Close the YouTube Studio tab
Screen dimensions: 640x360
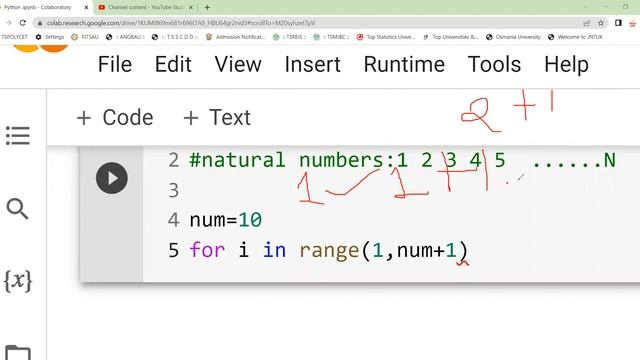click(191, 7)
